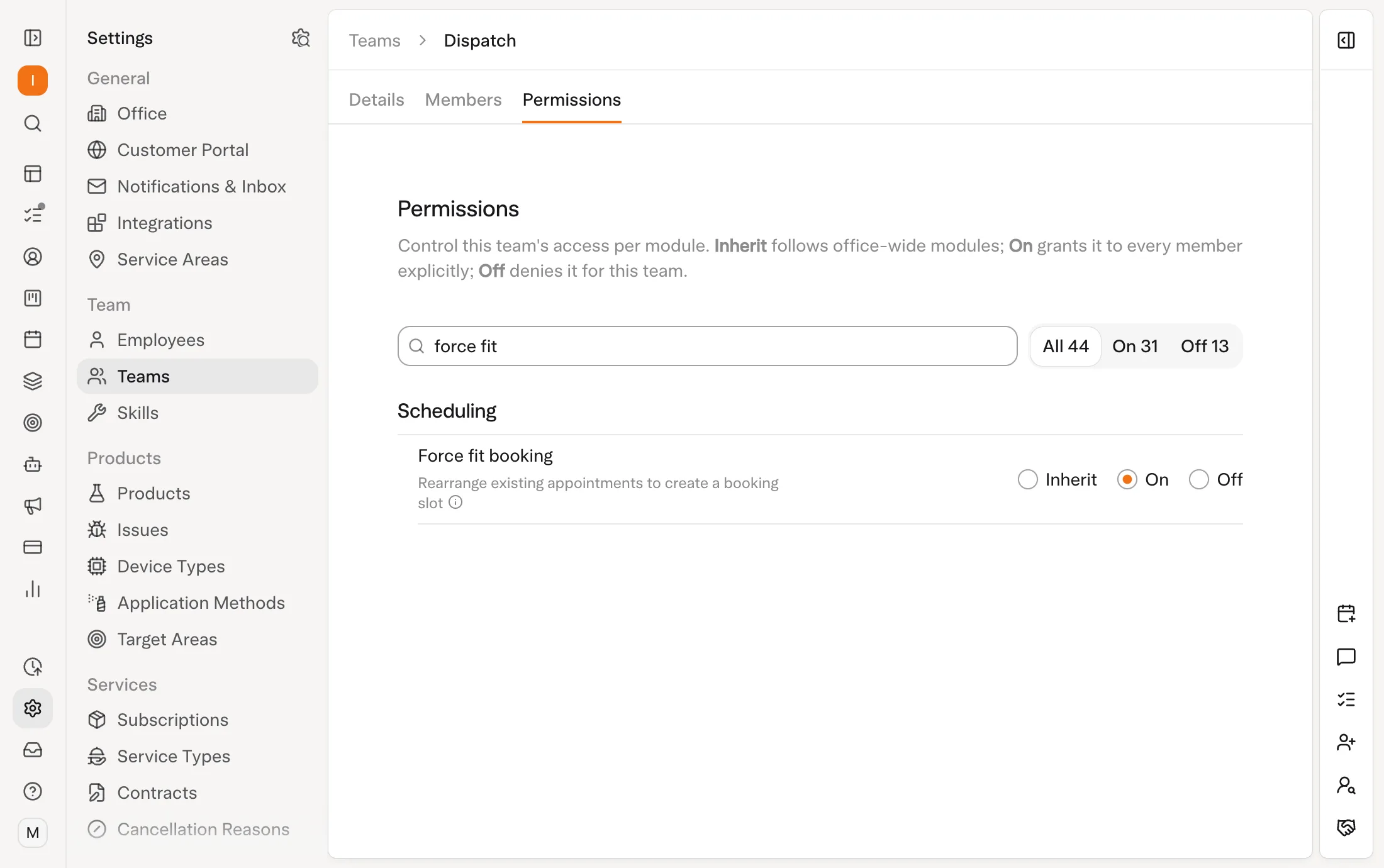1384x868 pixels.
Task: Open Subscriptions settings
Action: (x=198, y=720)
